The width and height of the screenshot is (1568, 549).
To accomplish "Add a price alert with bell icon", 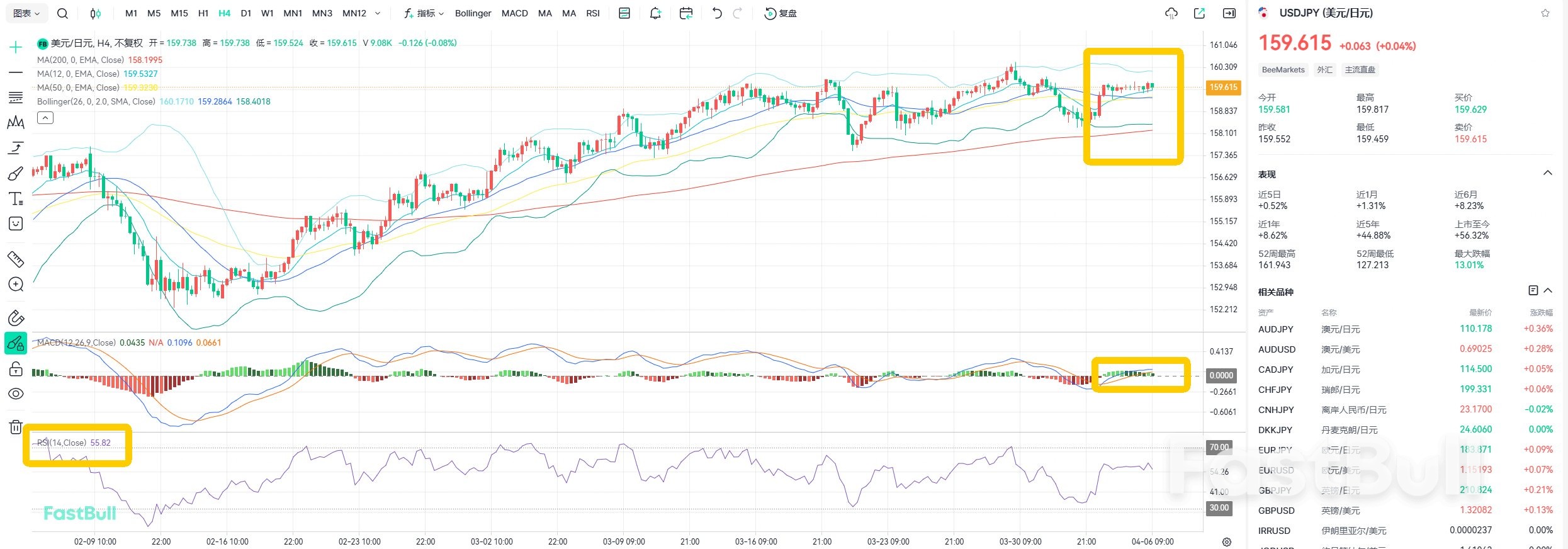I will pyautogui.click(x=655, y=13).
